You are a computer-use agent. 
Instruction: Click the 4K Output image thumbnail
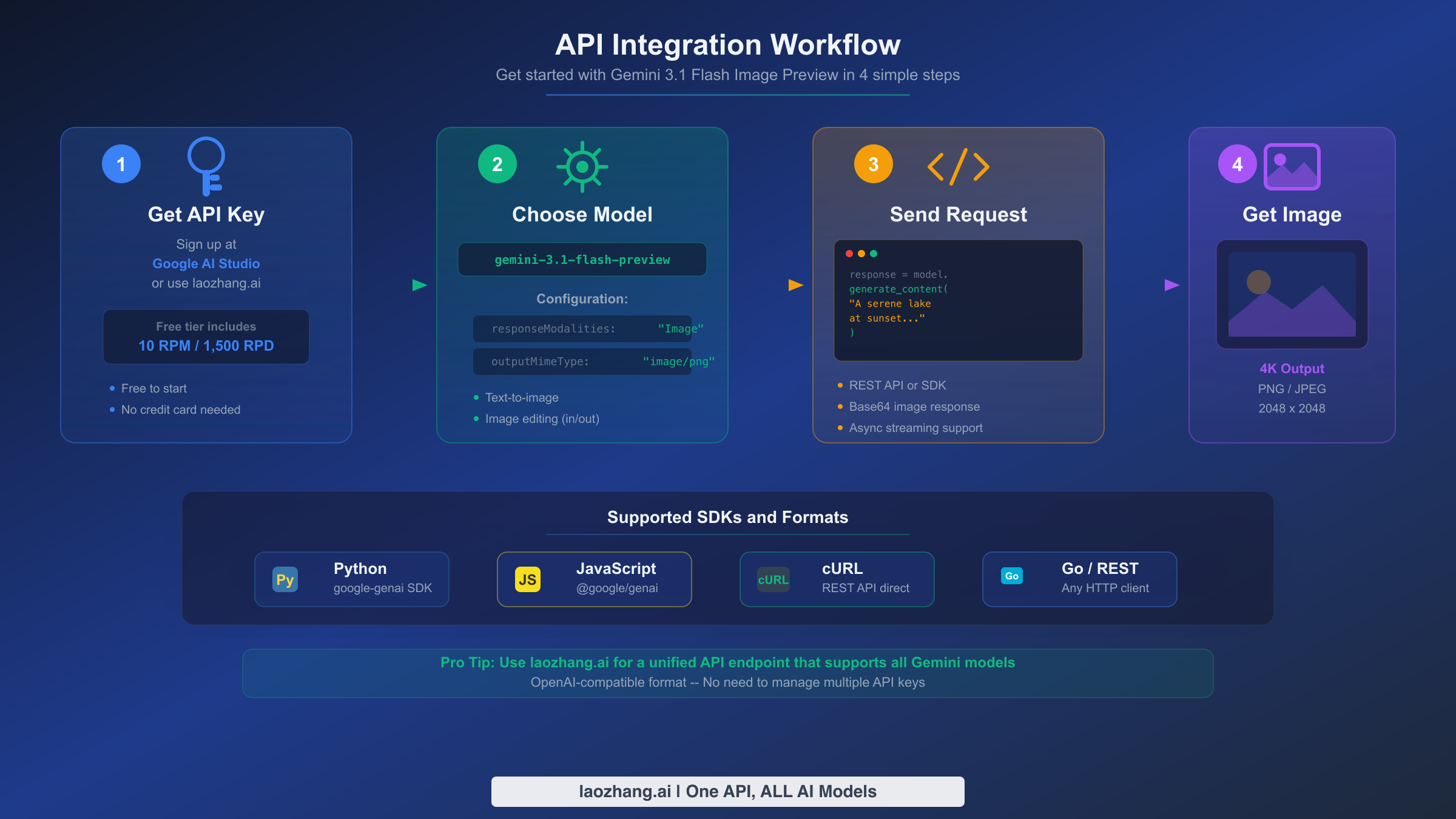point(1291,294)
